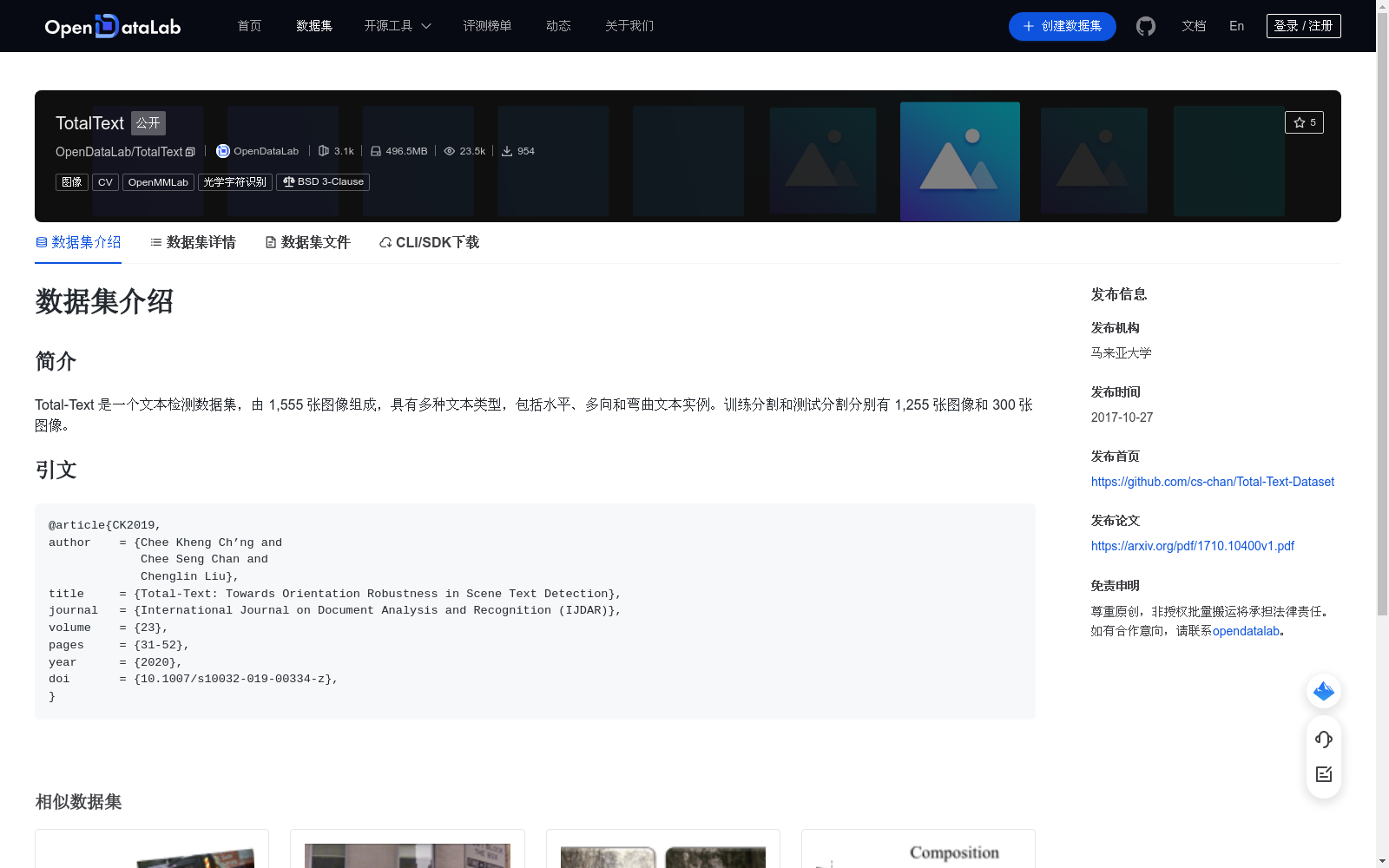Viewport: 1389px width, 868px height.
Task: Go to 首页 in navigation
Action: click(x=249, y=26)
